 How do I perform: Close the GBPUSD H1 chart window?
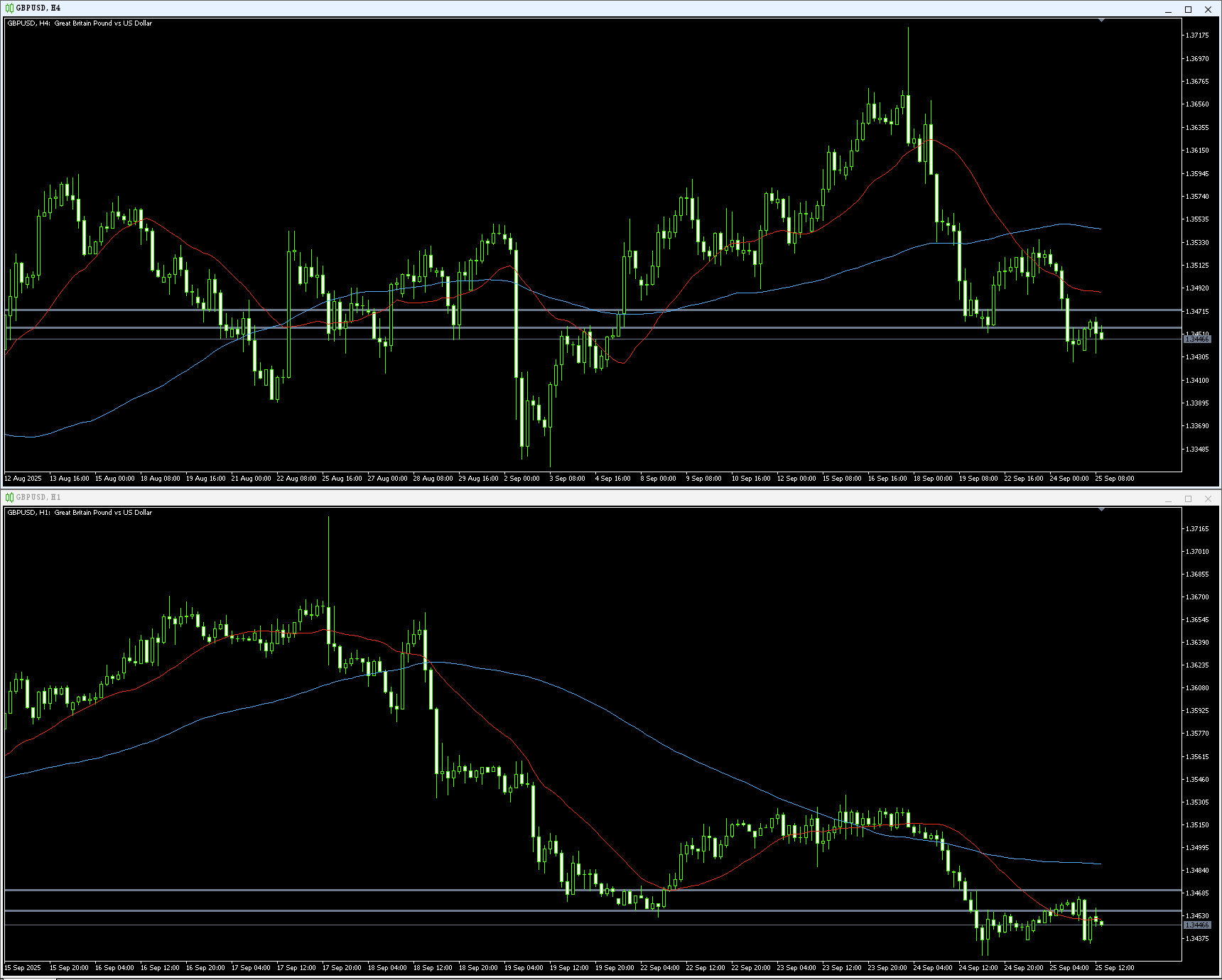click(1208, 499)
